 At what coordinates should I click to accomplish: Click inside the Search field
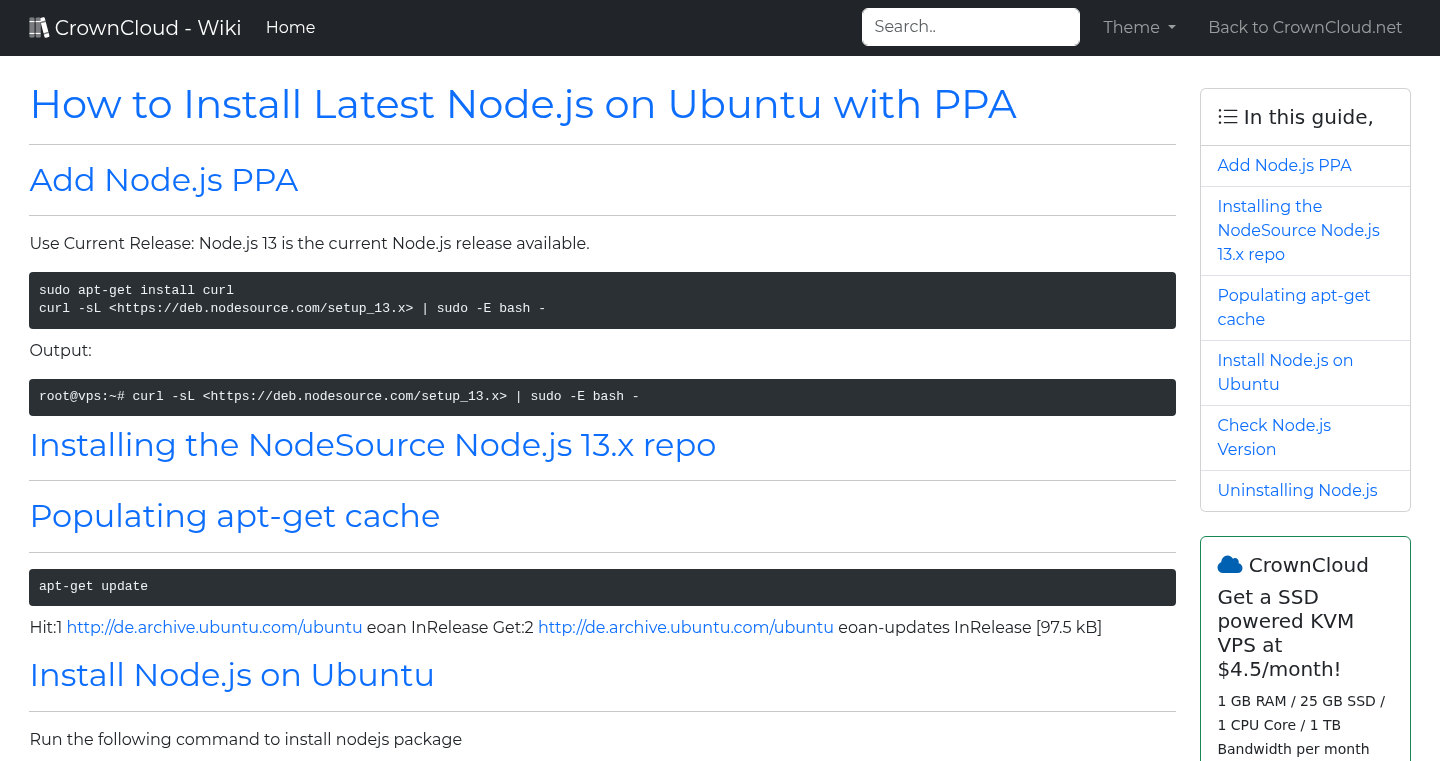(x=969, y=26)
